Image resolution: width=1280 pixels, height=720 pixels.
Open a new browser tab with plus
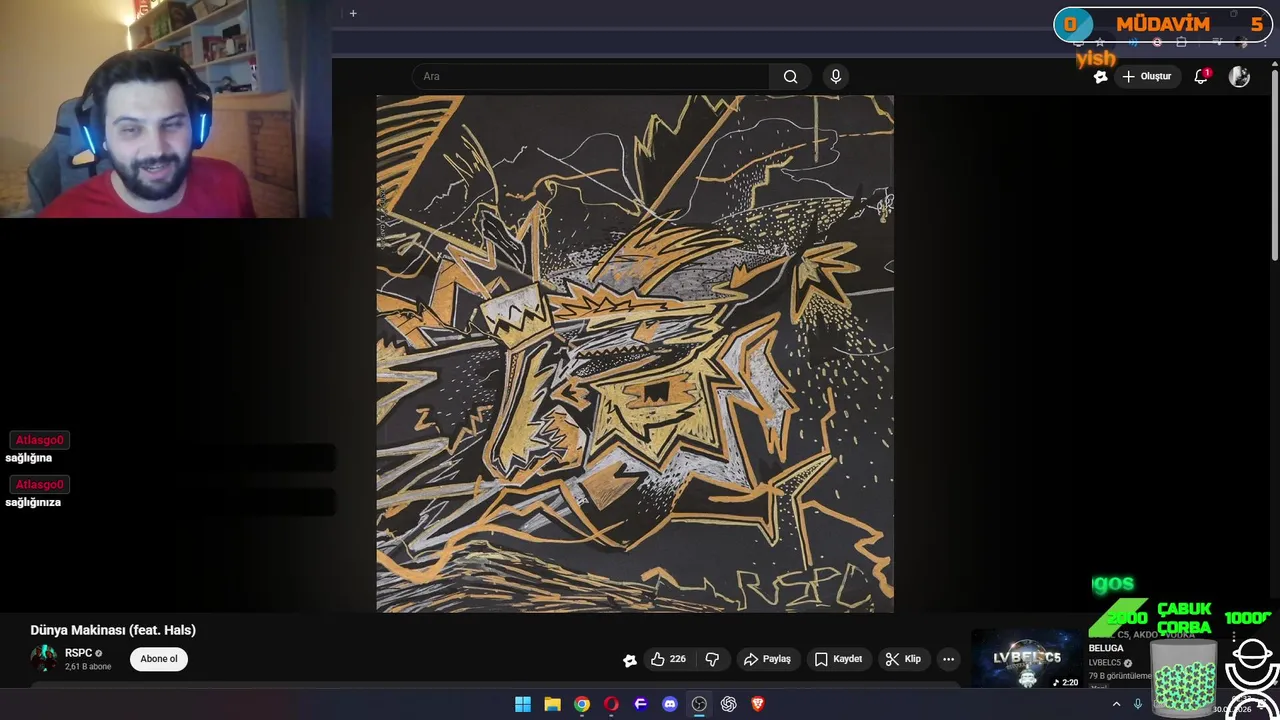[x=353, y=13]
